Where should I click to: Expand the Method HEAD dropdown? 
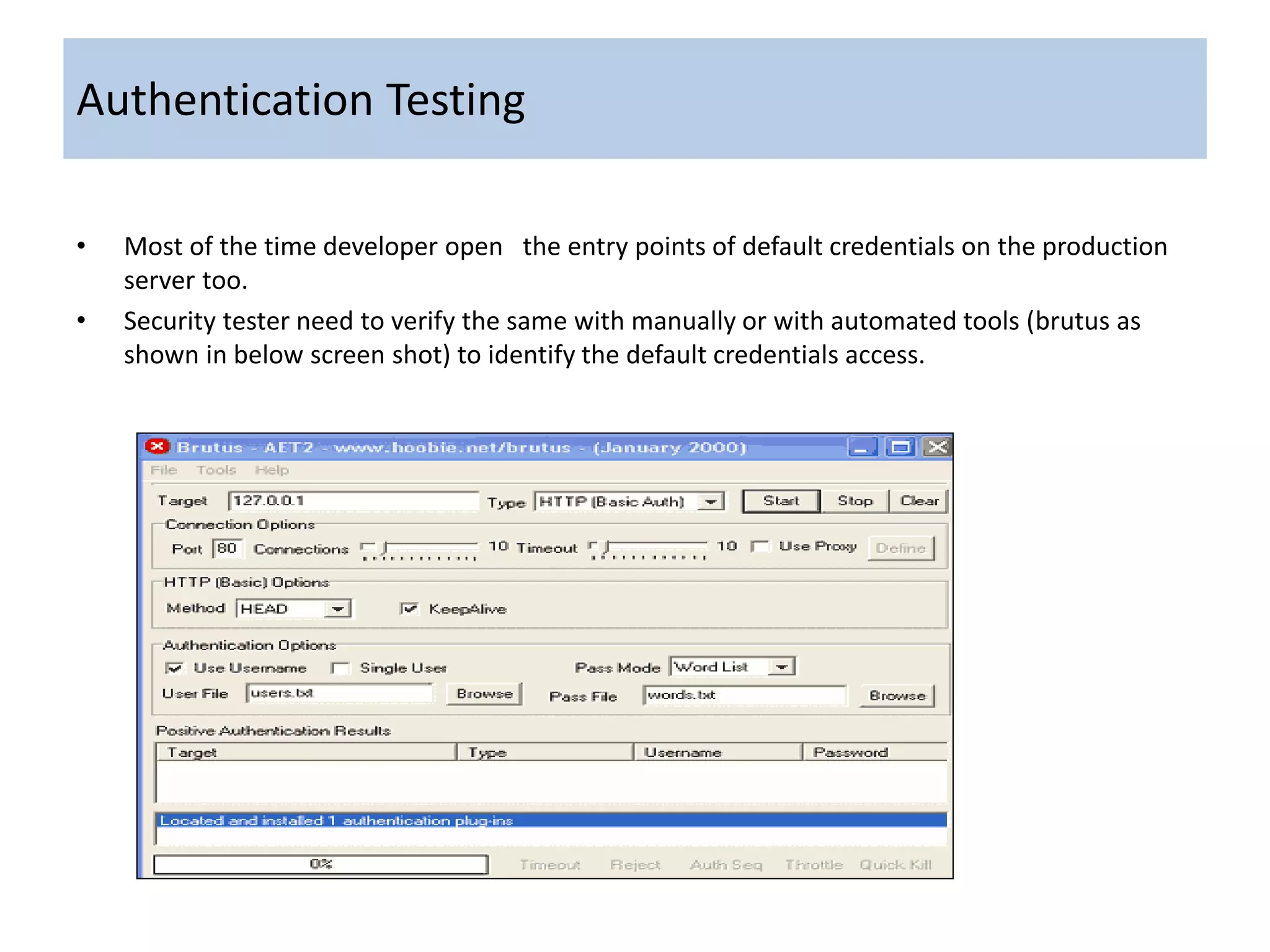[338, 609]
